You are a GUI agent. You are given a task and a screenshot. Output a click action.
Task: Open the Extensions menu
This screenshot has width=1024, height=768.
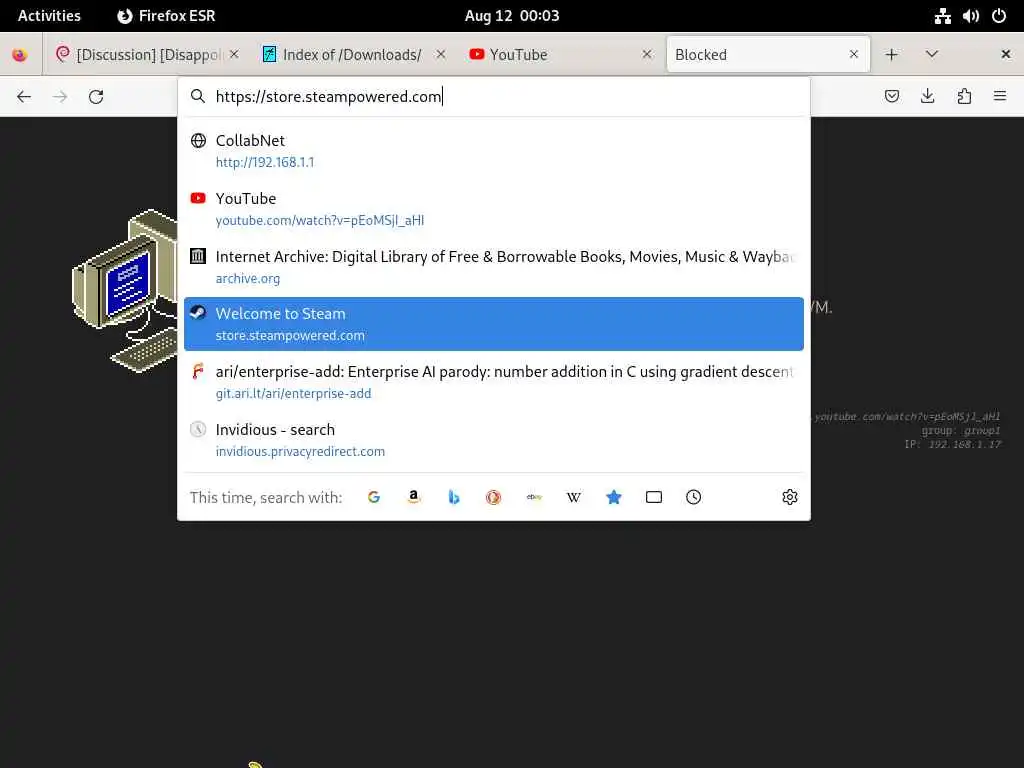click(964, 97)
